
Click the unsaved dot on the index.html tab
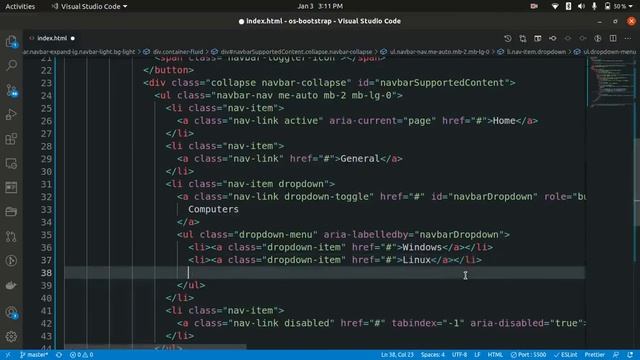click(x=73, y=38)
